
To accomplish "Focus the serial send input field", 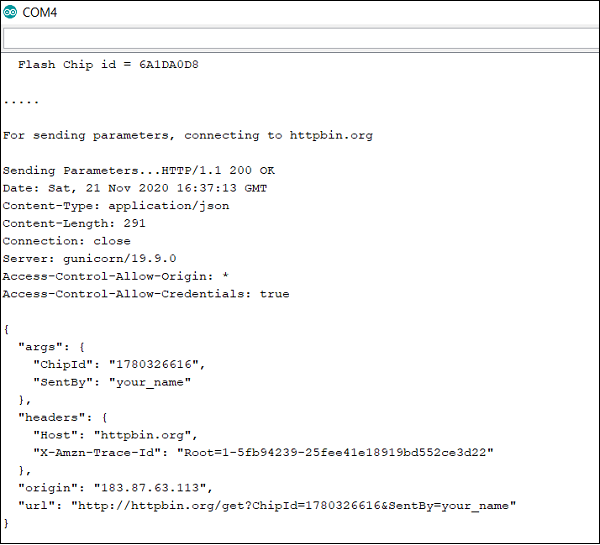I will 300,38.
